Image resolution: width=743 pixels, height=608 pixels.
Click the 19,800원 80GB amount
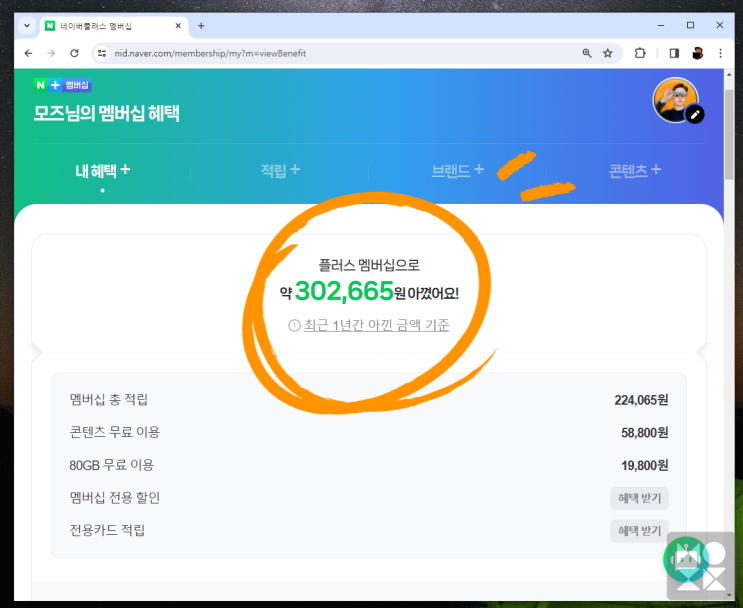644,465
